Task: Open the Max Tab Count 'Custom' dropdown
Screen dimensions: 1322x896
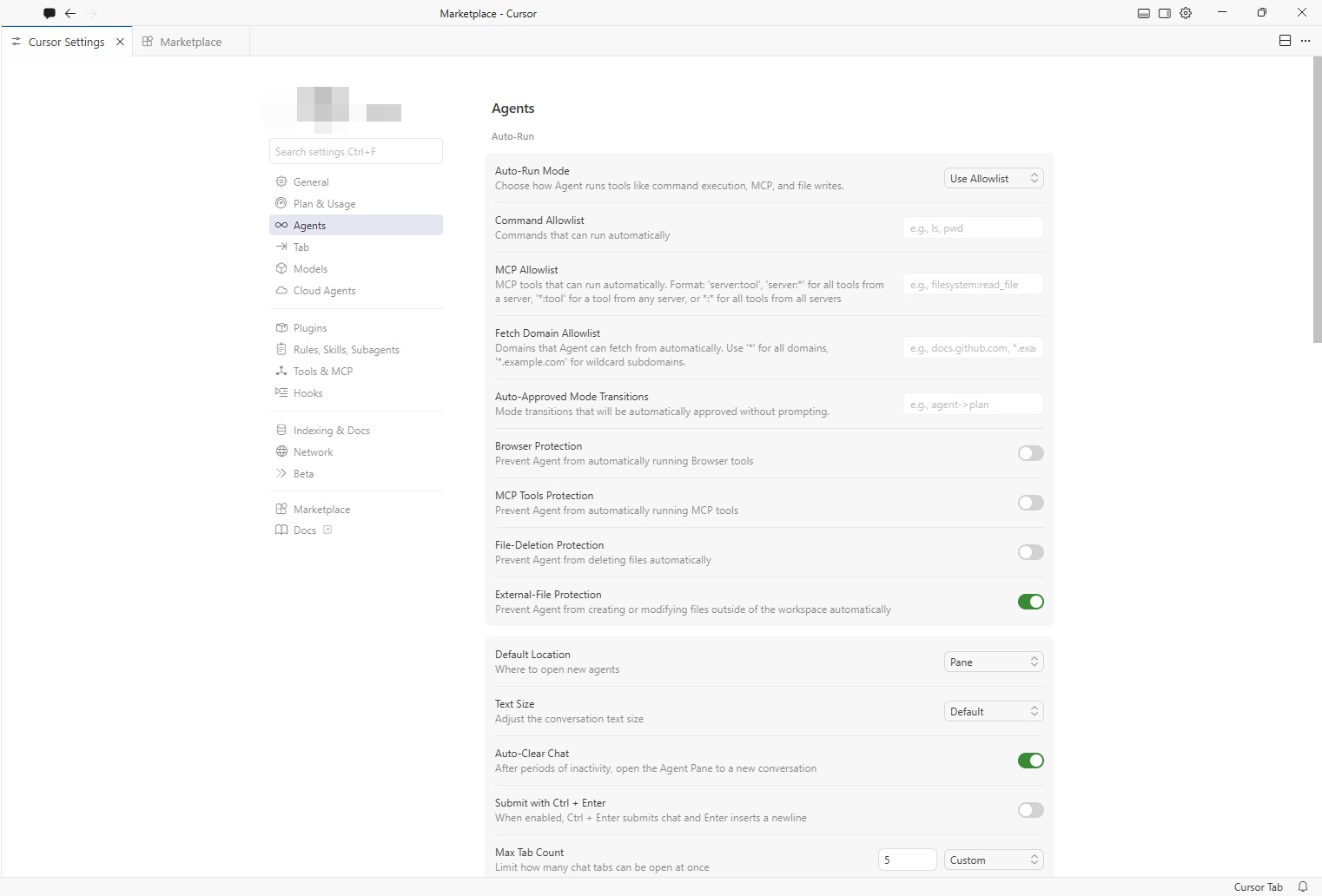Action: (x=994, y=860)
